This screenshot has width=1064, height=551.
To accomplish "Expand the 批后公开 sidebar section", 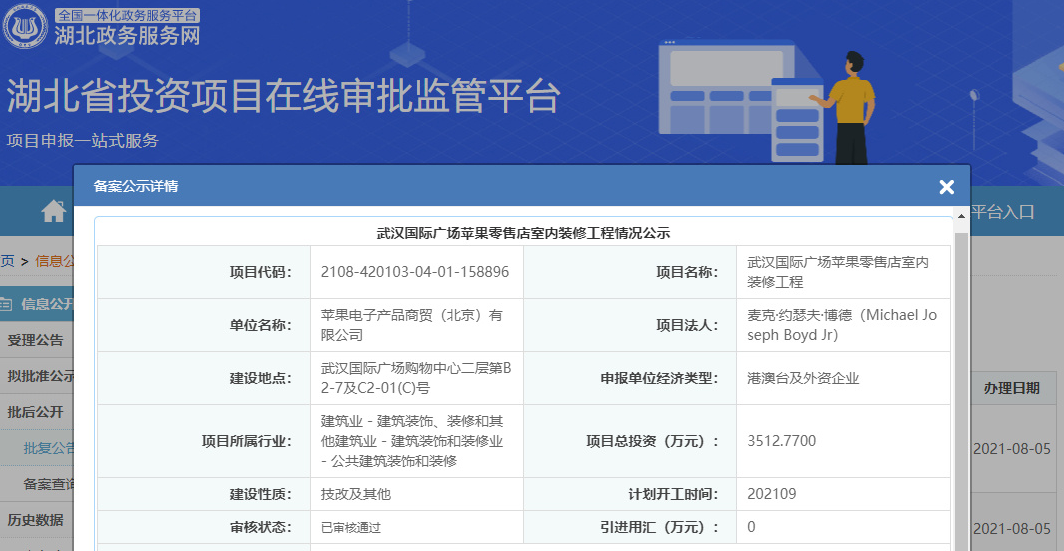I will 36,412.
